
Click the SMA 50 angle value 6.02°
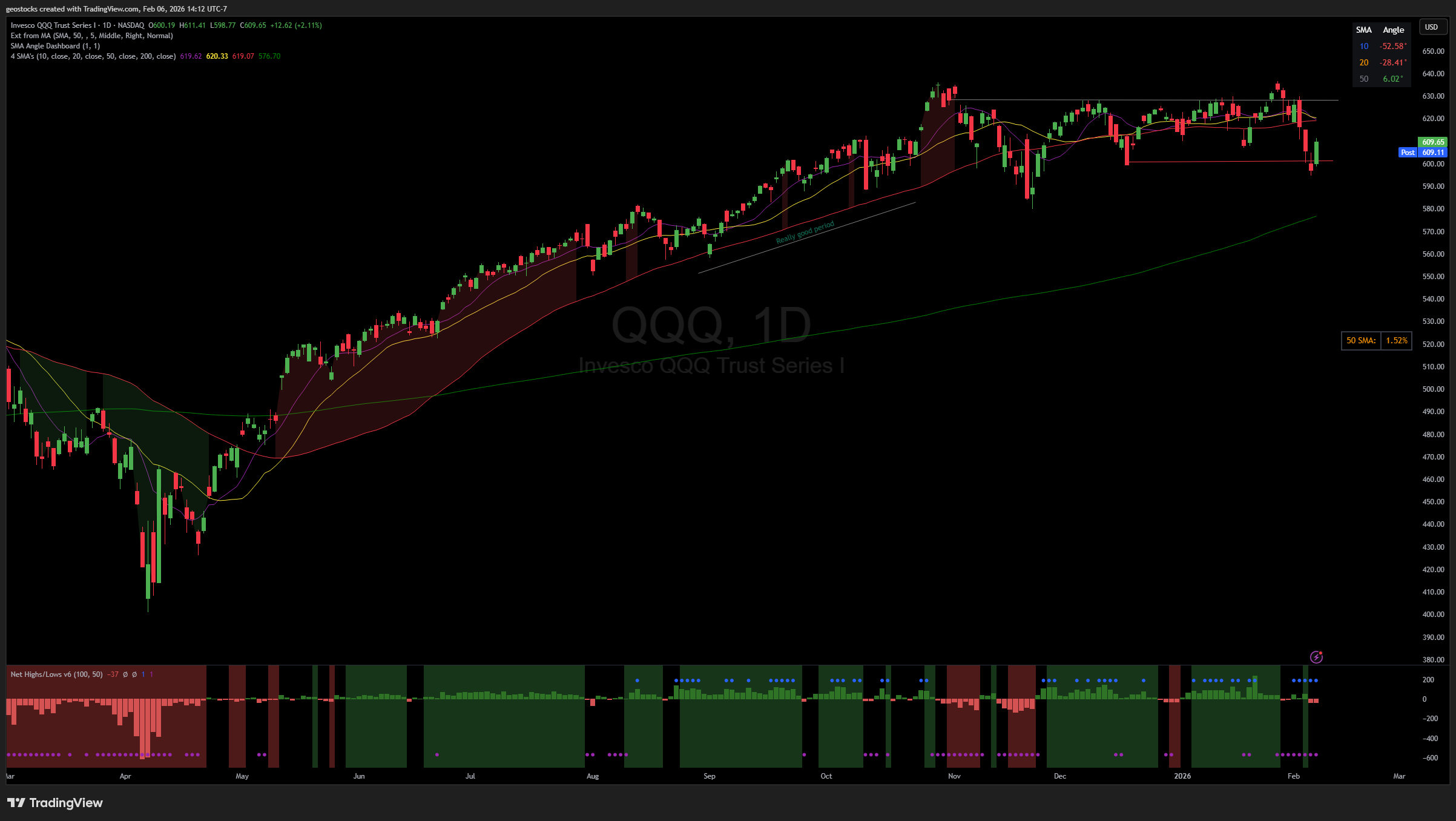click(x=1392, y=79)
